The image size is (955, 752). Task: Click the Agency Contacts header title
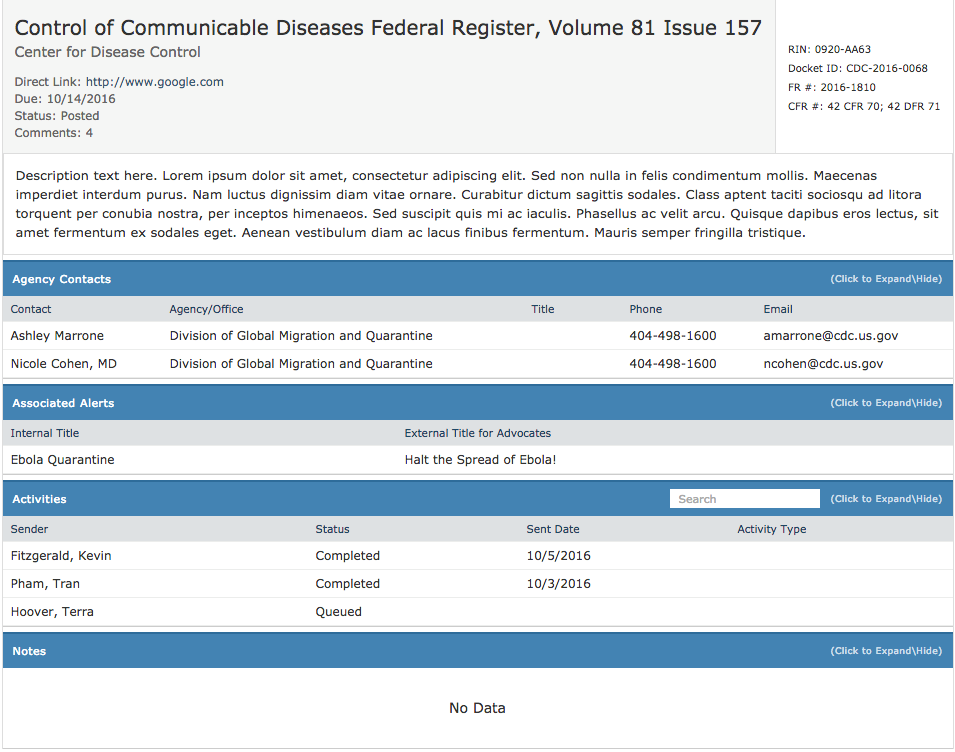[x=62, y=279]
